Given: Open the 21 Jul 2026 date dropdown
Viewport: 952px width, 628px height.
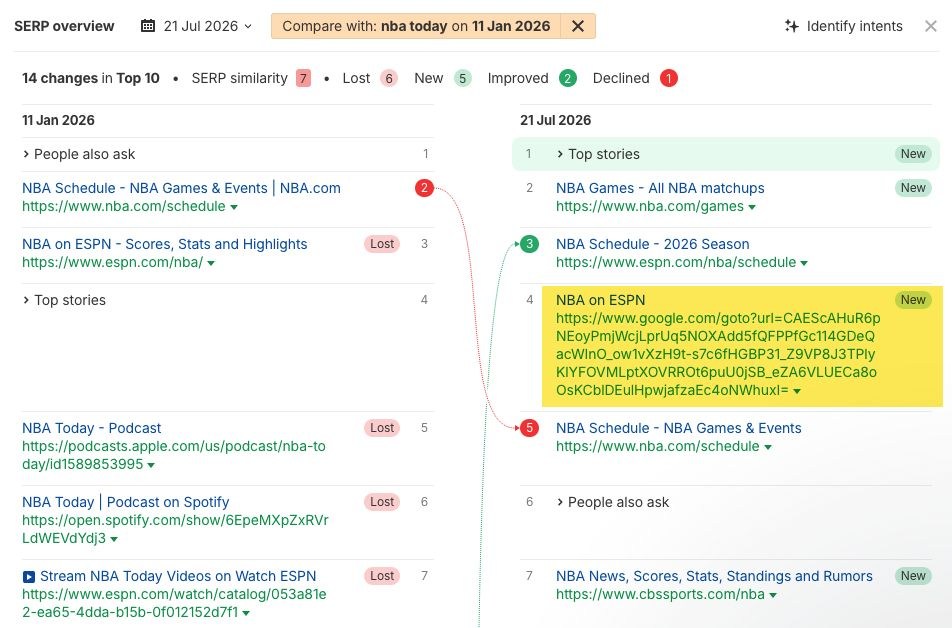Looking at the screenshot, I should point(208,26).
